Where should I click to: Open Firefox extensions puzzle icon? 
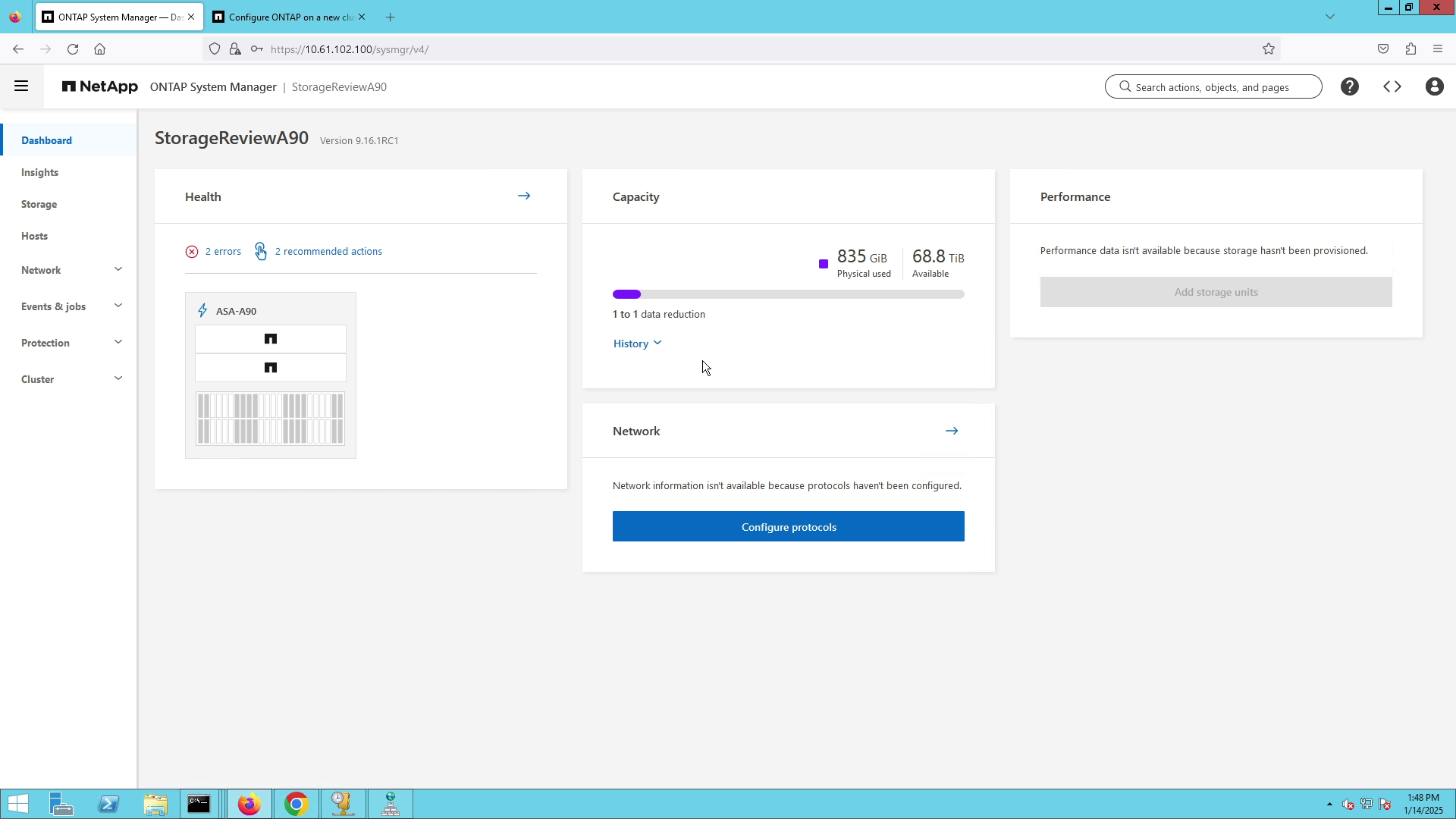(1410, 49)
